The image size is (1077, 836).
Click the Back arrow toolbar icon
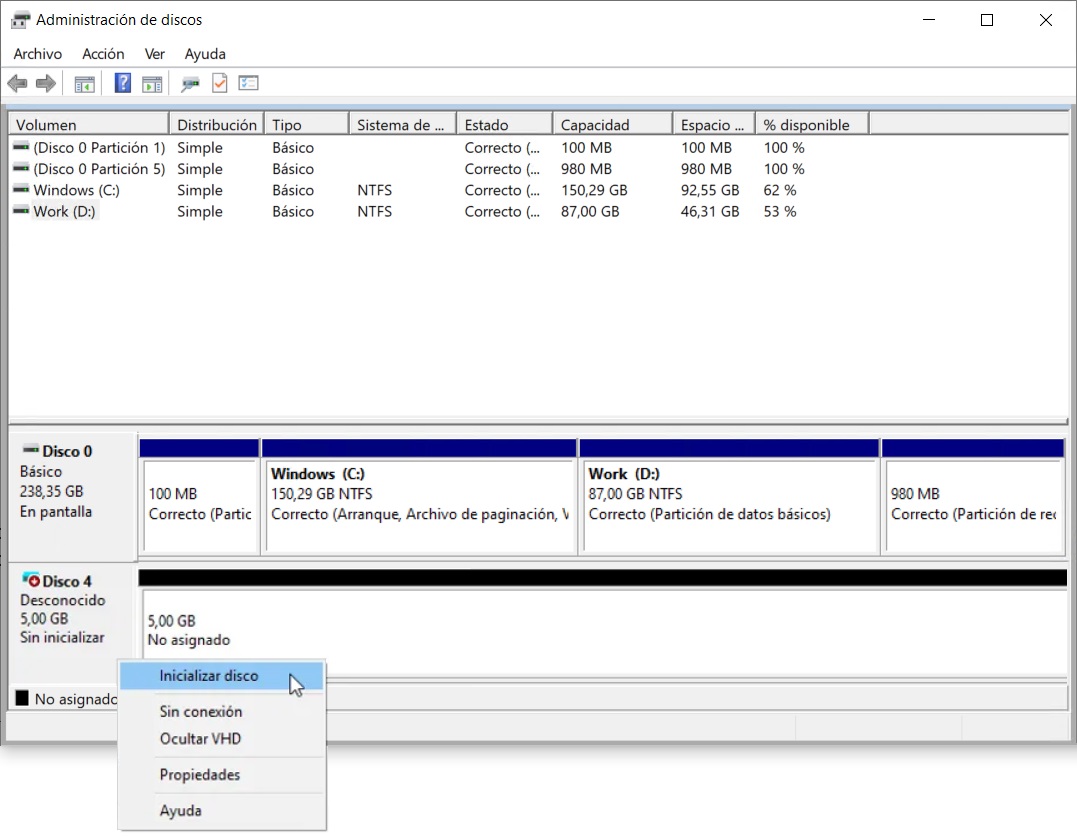(17, 84)
